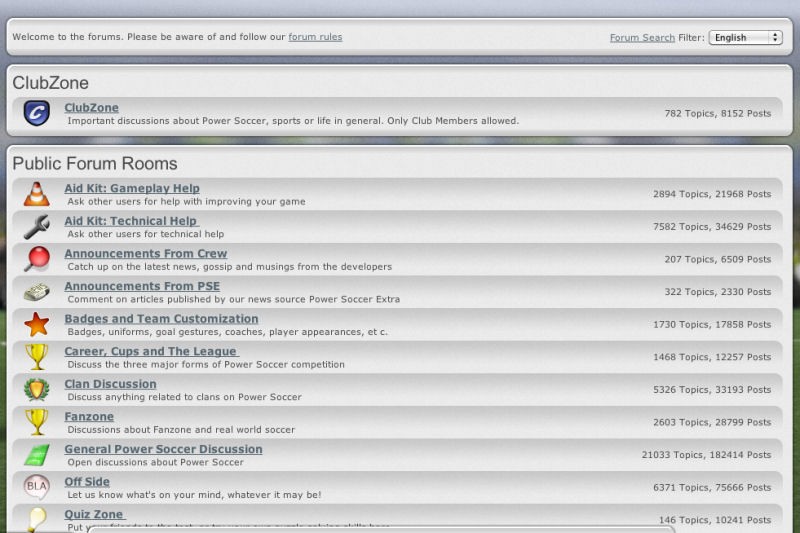800x533 pixels.
Task: Click 'Ask other users for help with improving' text
Action: pyautogui.click(x=186, y=201)
